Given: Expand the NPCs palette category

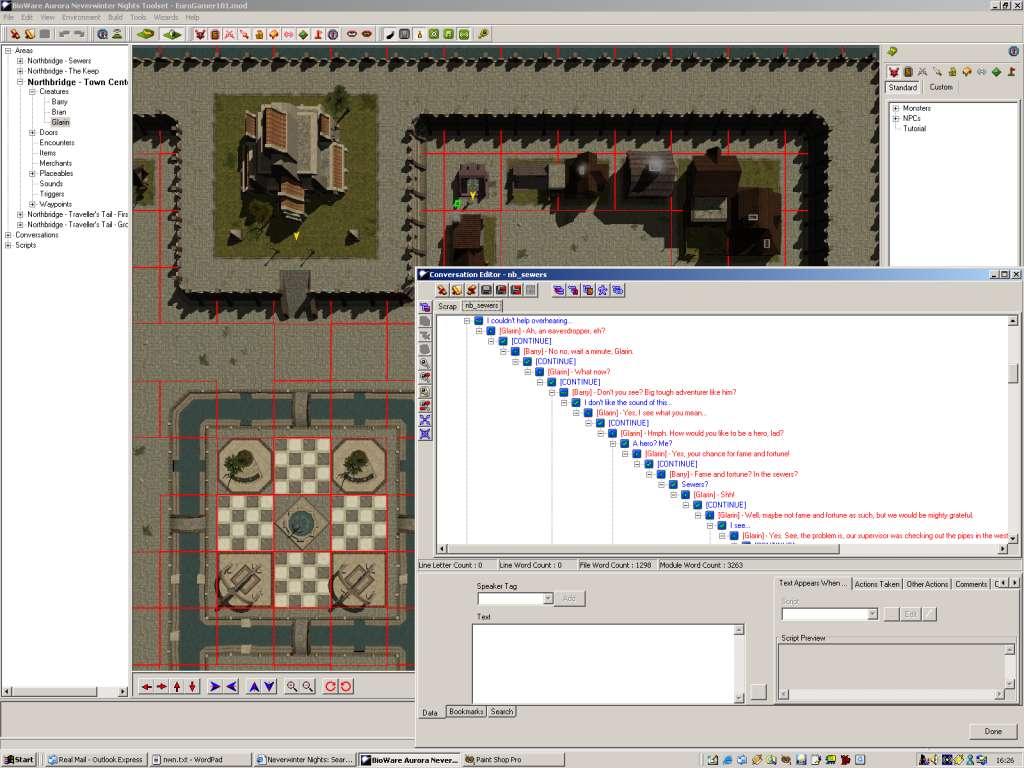Looking at the screenshot, I should (896, 119).
